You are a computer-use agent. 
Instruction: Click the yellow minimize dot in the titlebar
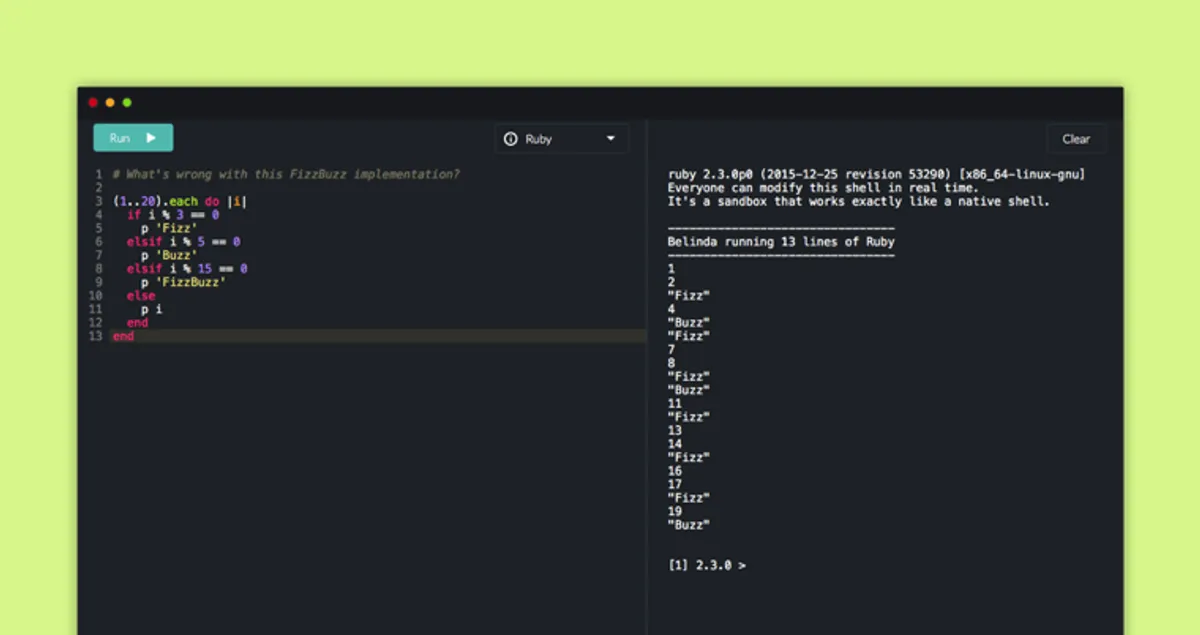click(x=109, y=102)
